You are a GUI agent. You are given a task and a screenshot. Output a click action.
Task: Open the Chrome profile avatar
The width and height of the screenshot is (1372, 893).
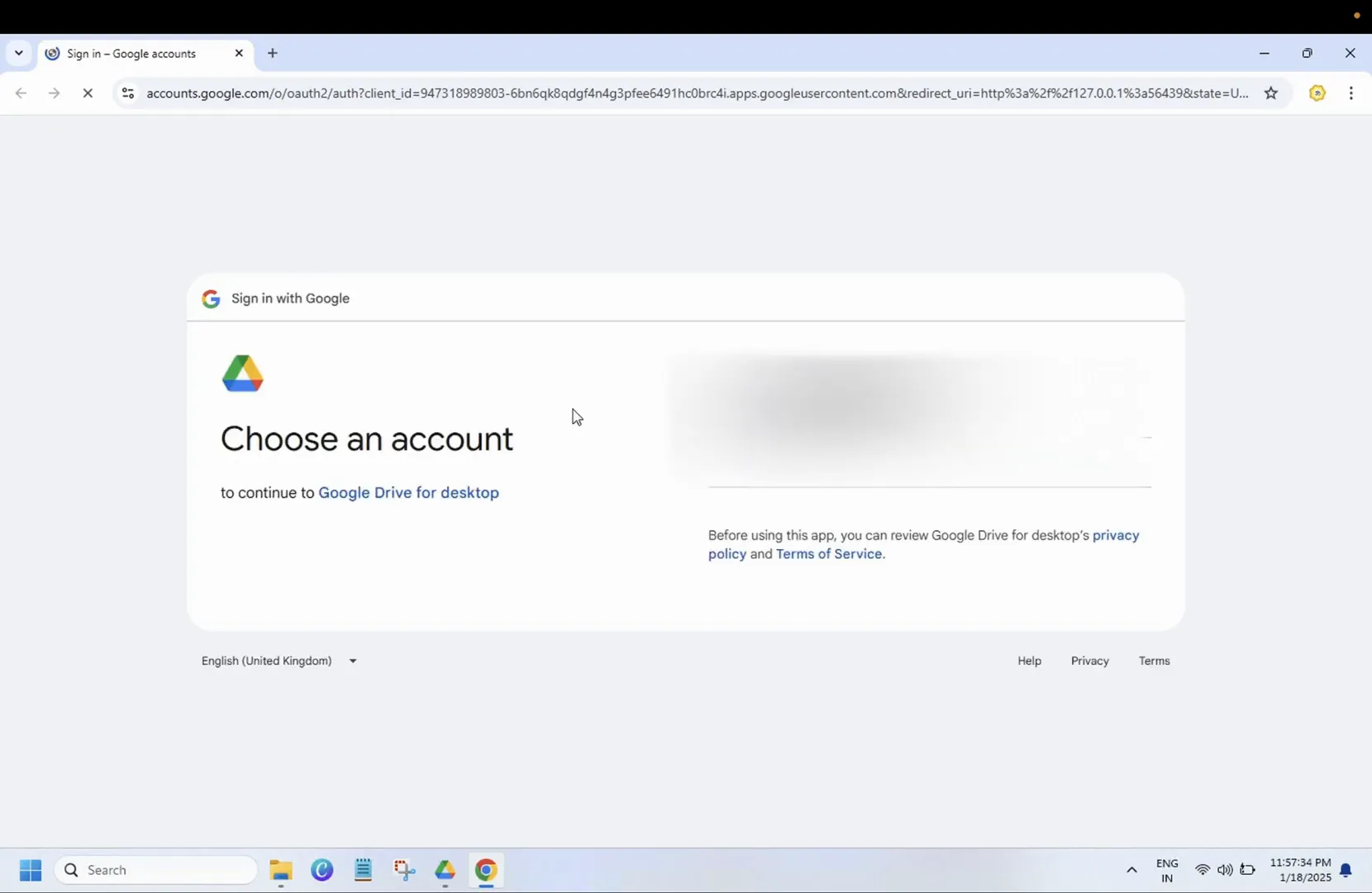click(x=1317, y=93)
